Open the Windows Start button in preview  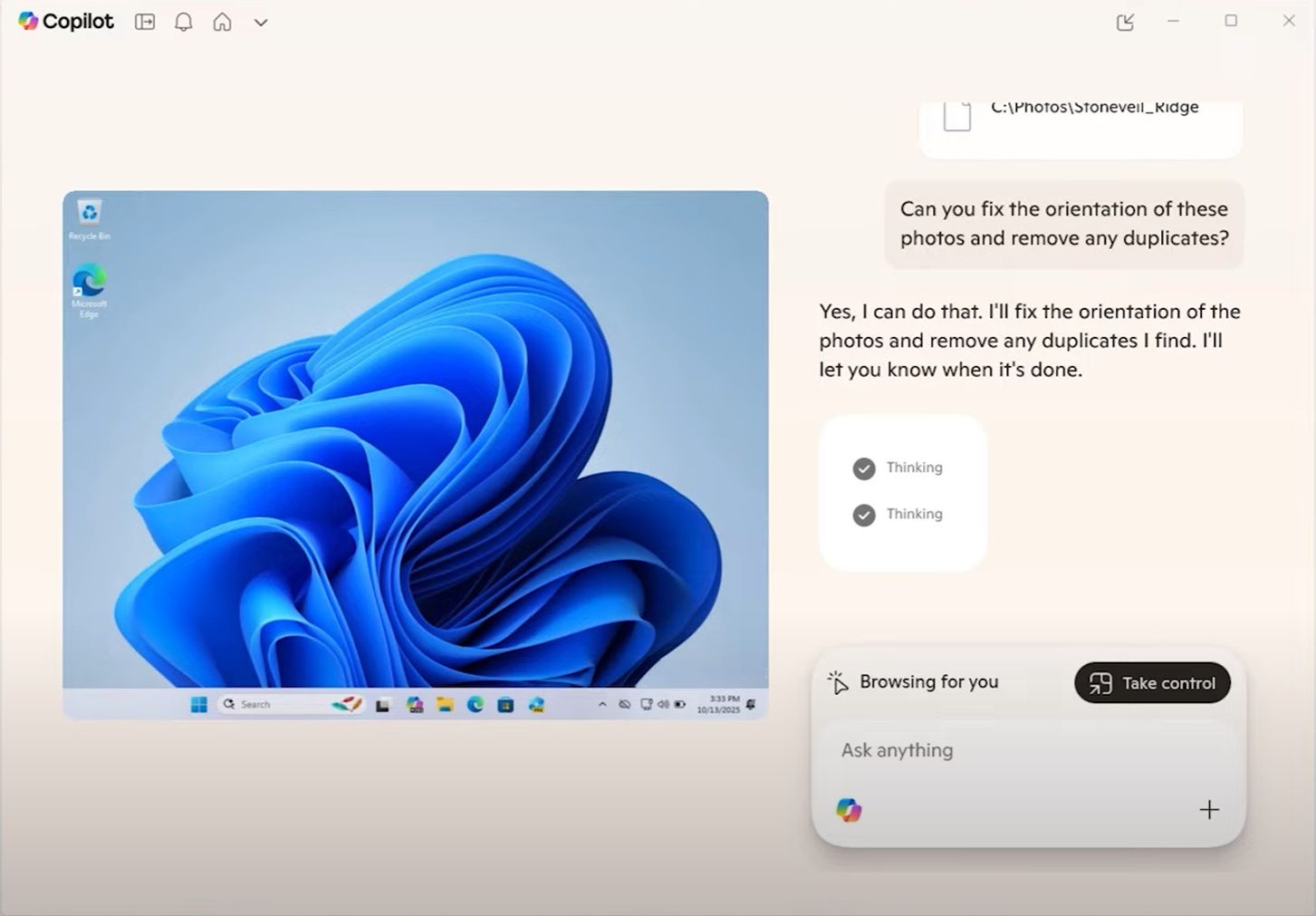[199, 705]
